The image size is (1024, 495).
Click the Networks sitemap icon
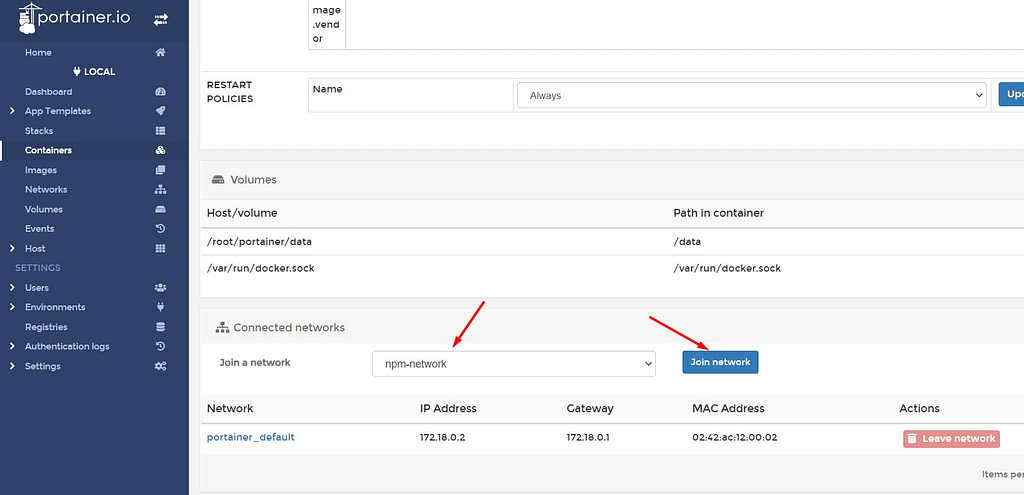click(x=160, y=189)
